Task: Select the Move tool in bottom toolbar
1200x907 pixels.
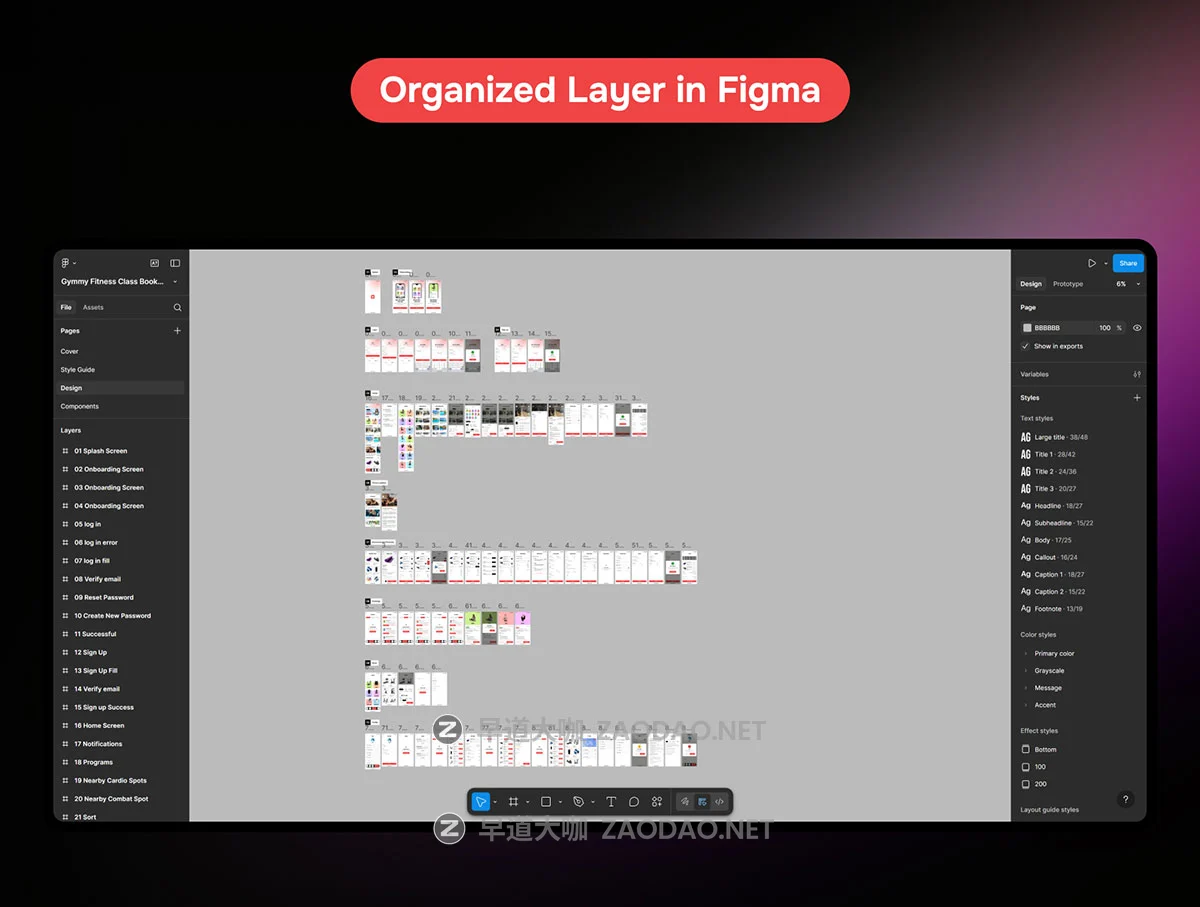Action: click(x=481, y=802)
